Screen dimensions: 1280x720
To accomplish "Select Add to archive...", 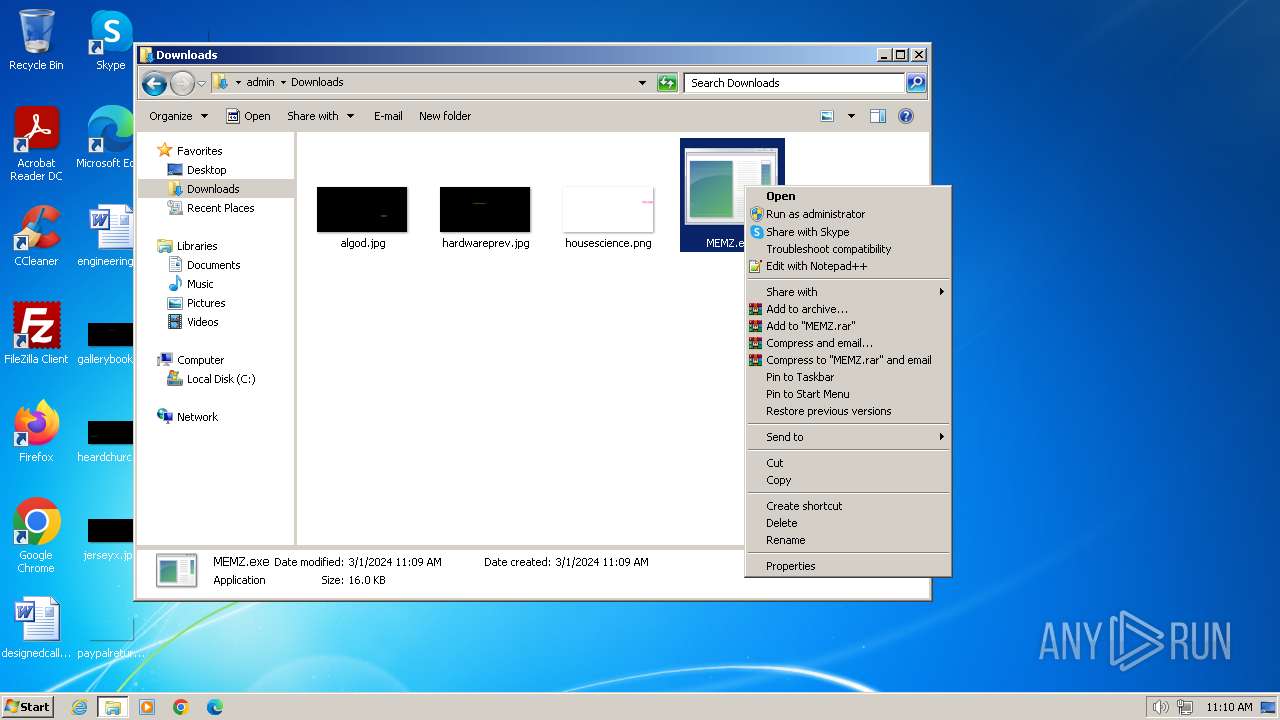I will pos(848,309).
